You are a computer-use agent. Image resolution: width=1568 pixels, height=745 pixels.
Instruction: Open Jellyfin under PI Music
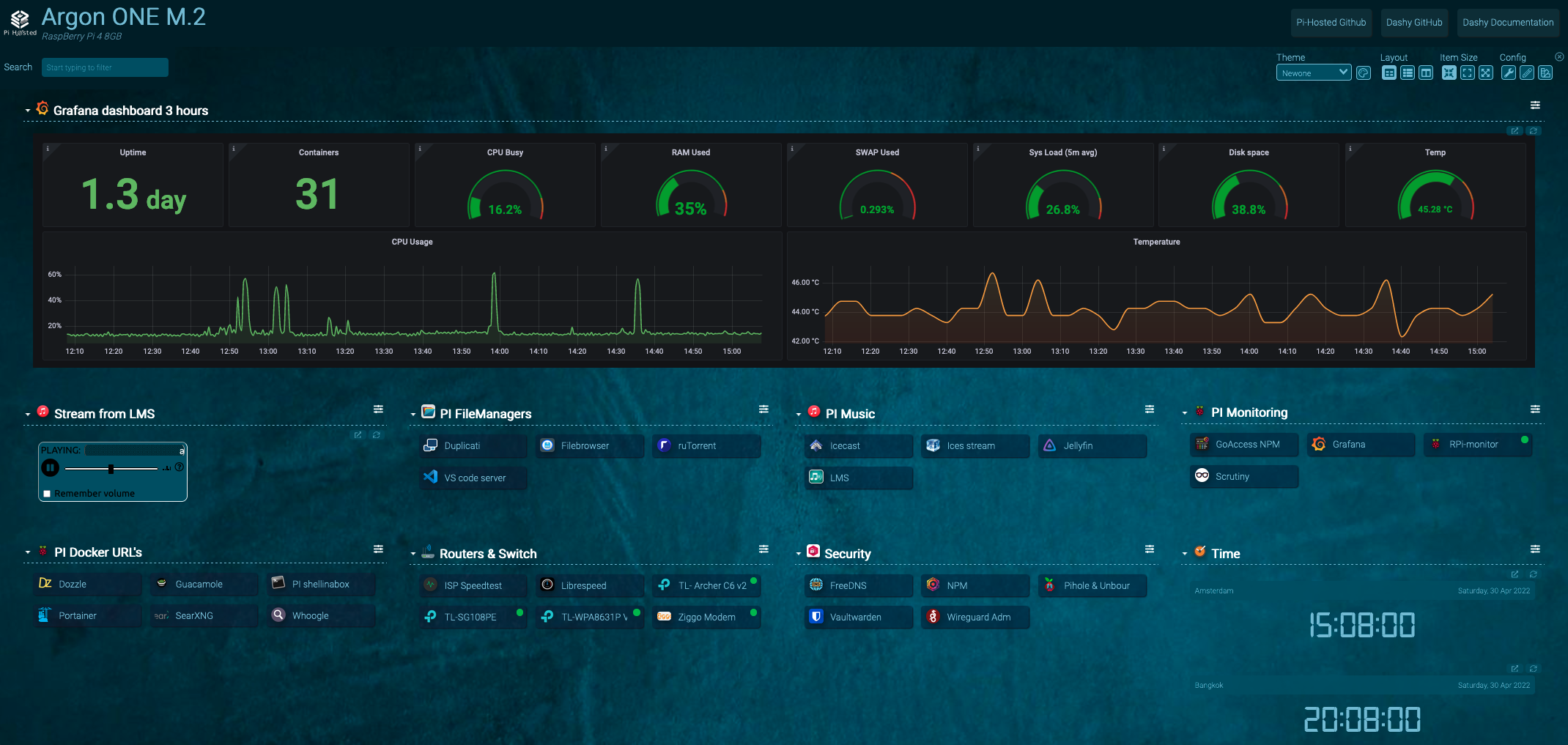coord(1092,445)
